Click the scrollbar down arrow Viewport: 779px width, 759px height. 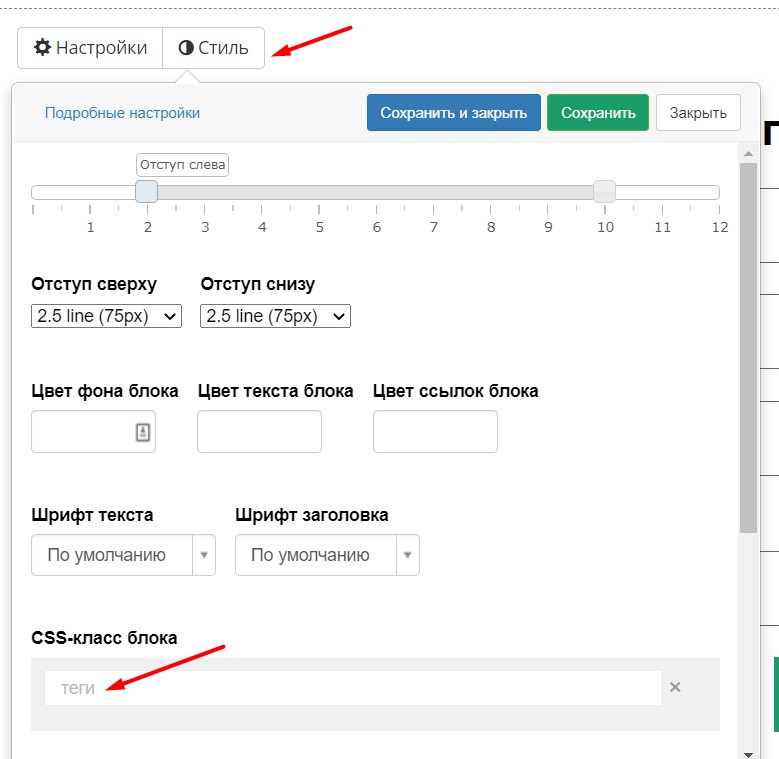click(x=748, y=754)
